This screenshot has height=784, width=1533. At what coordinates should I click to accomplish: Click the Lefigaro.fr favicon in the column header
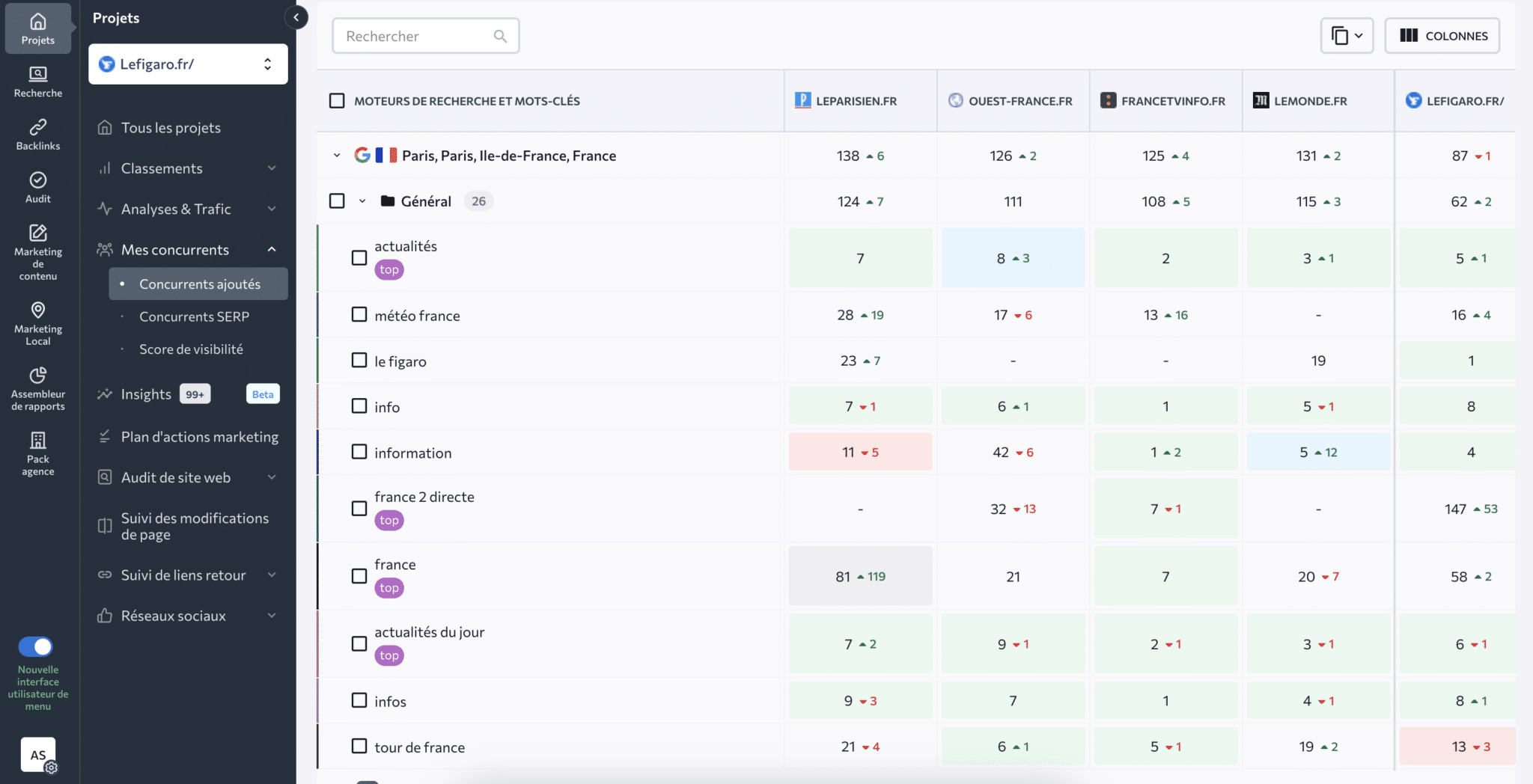coord(1414,100)
